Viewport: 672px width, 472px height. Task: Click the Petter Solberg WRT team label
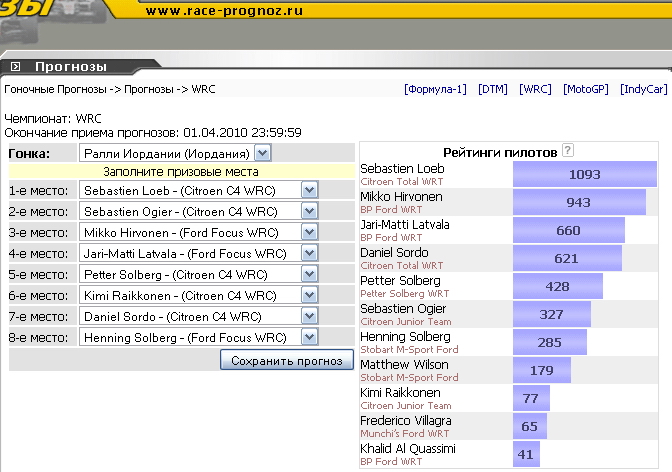(405, 293)
